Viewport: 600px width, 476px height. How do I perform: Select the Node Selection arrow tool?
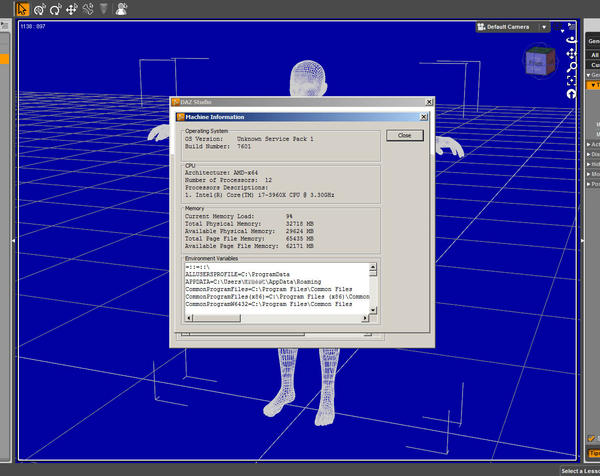(23, 9)
